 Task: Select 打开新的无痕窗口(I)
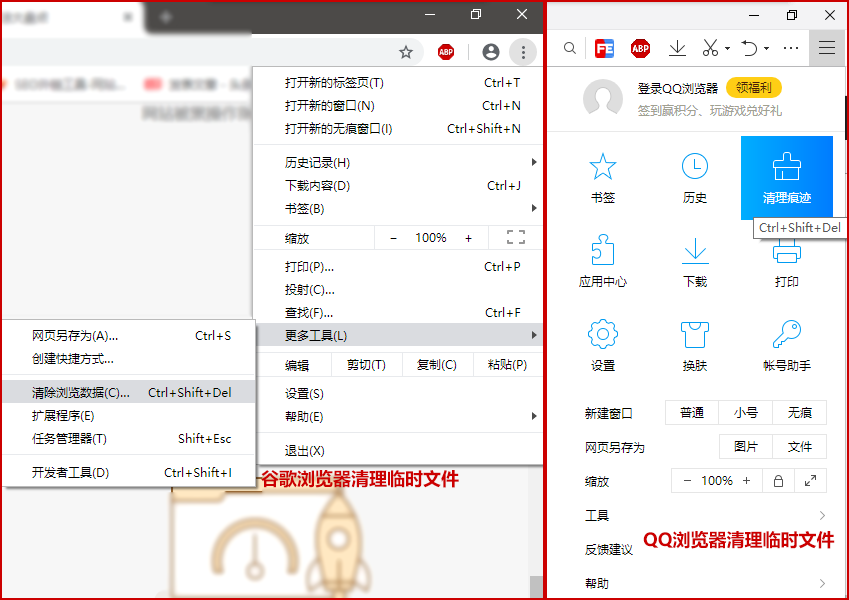[x=398, y=129]
